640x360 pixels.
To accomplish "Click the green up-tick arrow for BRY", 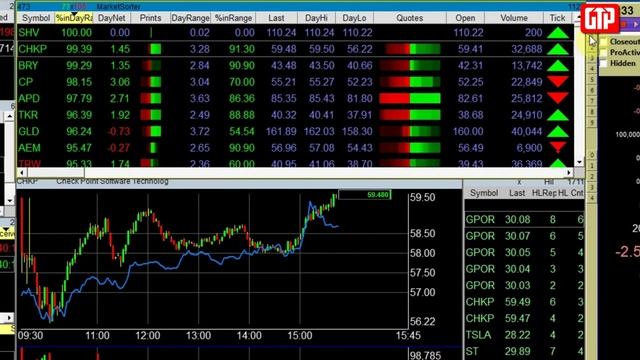I will (558, 66).
